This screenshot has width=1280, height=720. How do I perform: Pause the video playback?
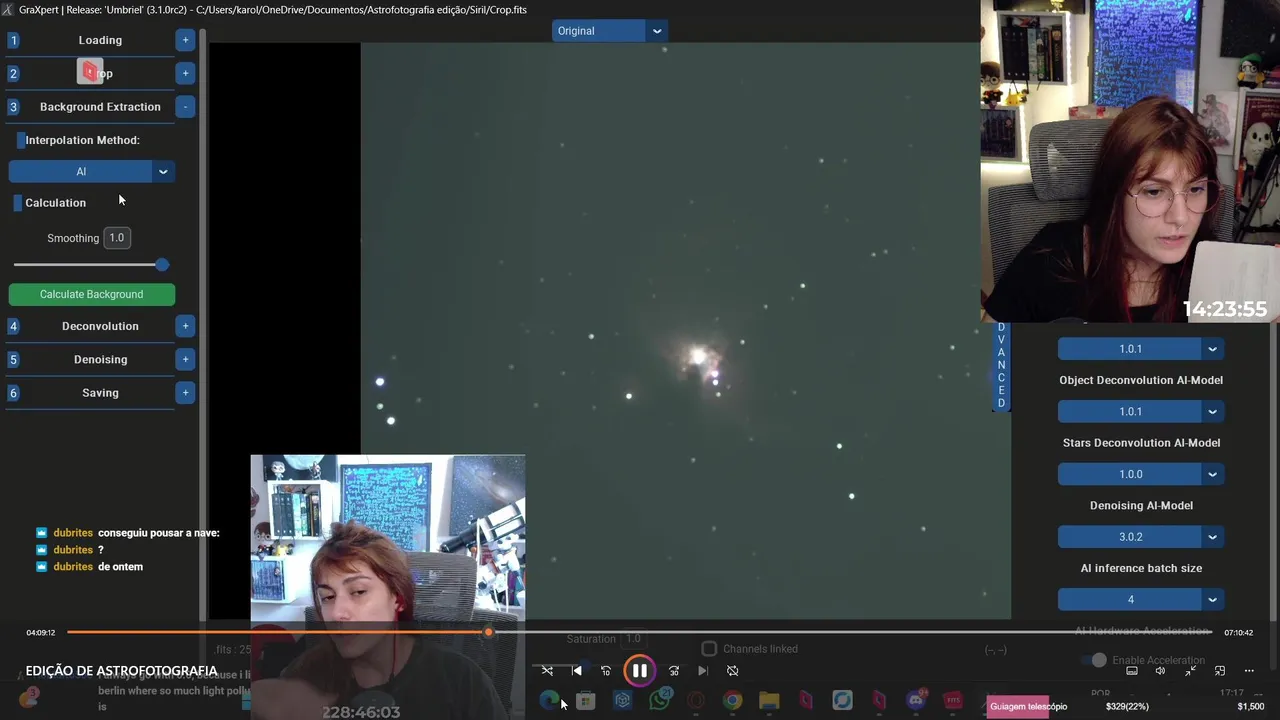[640, 671]
